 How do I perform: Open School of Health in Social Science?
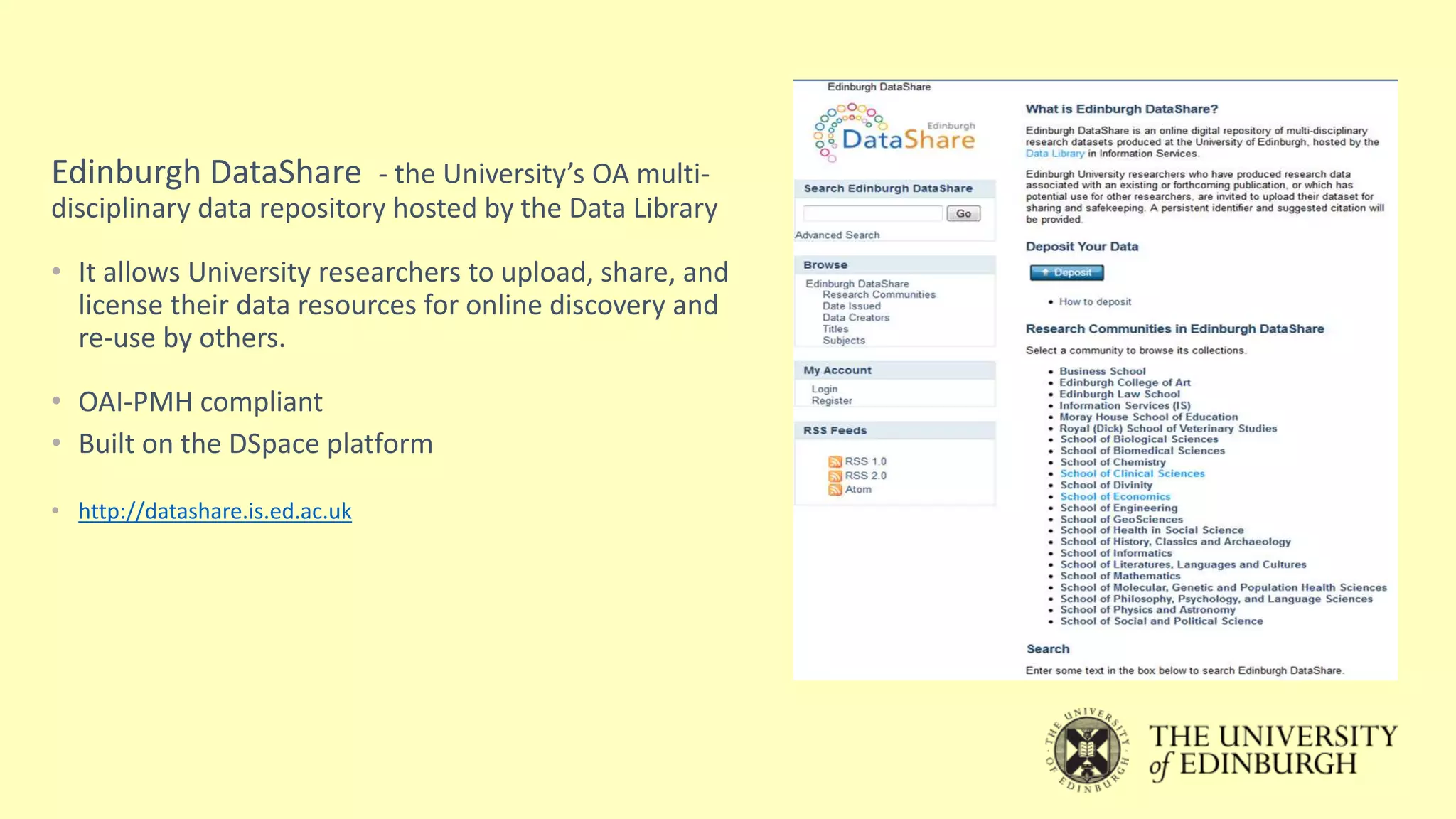click(1152, 530)
